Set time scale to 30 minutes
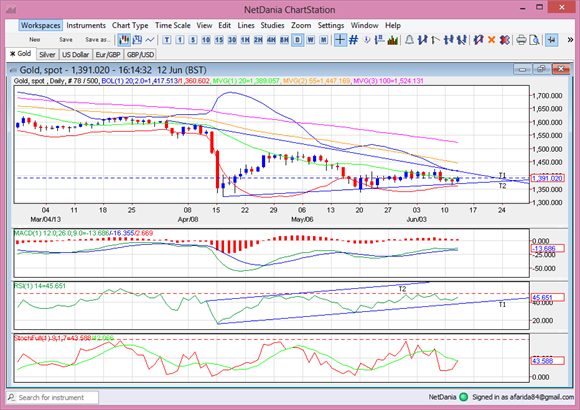The width and height of the screenshot is (580, 410). 232,40
